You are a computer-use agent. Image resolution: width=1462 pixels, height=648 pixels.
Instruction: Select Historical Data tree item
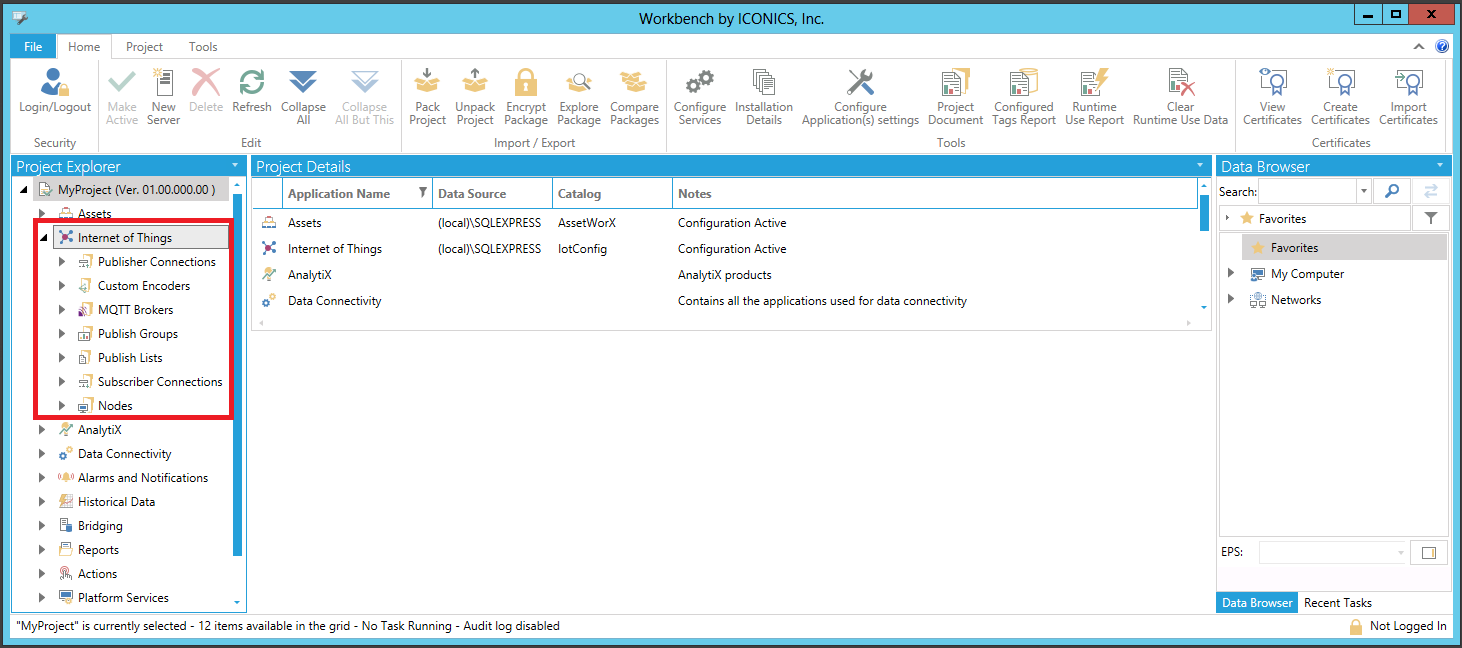[116, 502]
